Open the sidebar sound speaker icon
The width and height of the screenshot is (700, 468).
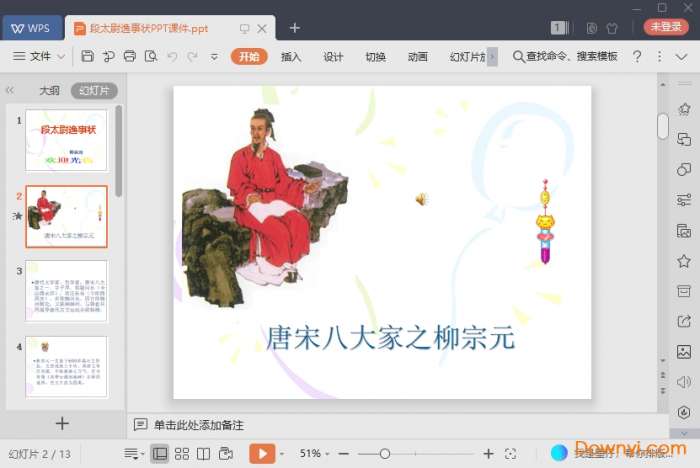coord(683,382)
